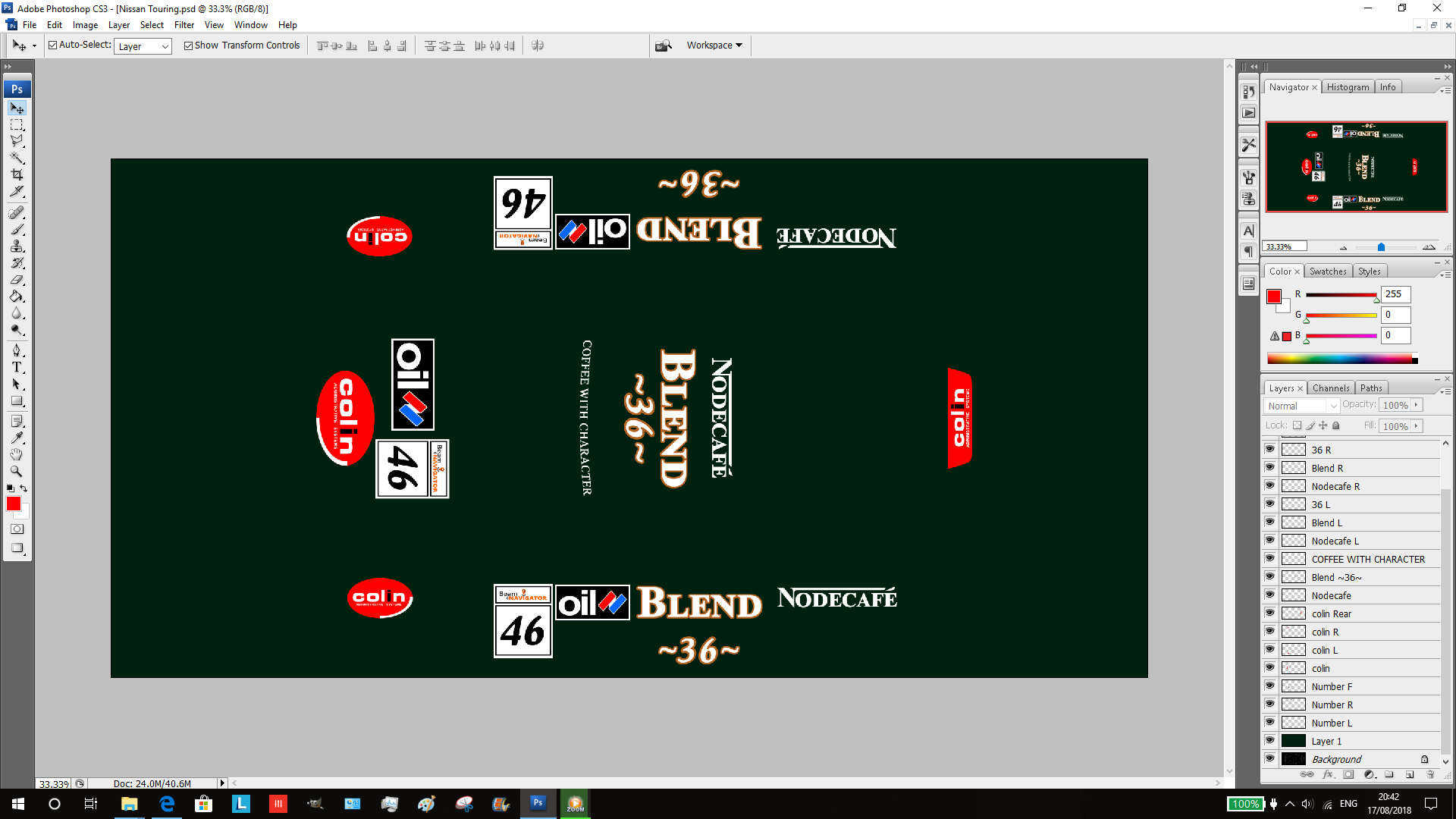Hide the COFFEE WITH CHARACTER layer
Image resolution: width=1456 pixels, height=819 pixels.
pyautogui.click(x=1269, y=559)
